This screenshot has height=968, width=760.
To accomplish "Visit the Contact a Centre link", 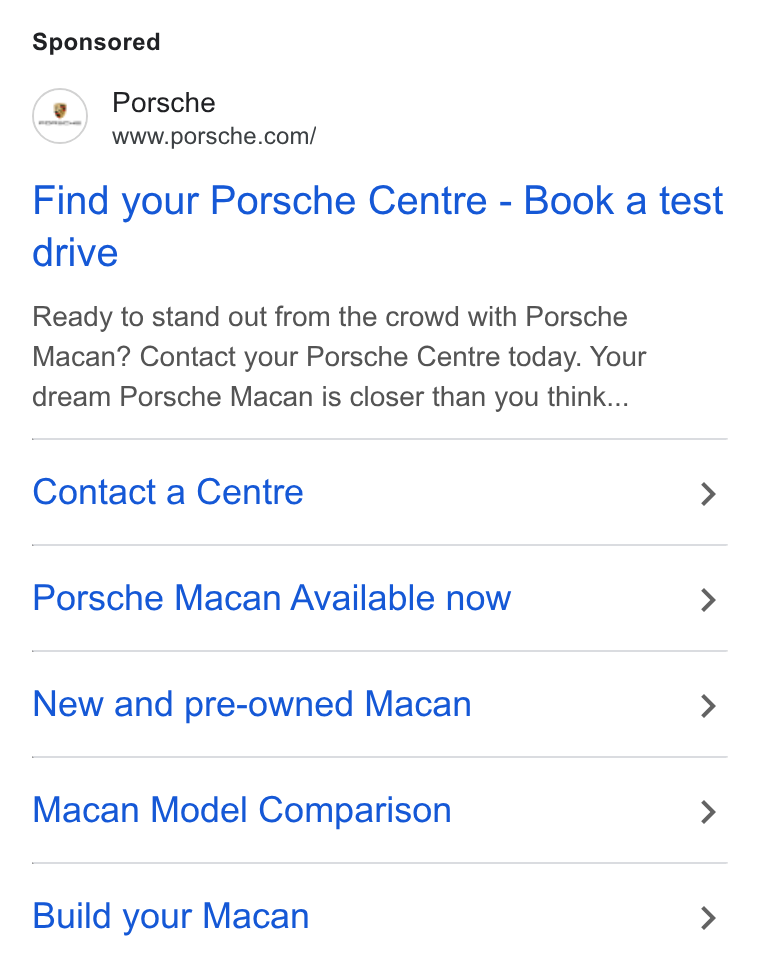I will [168, 492].
